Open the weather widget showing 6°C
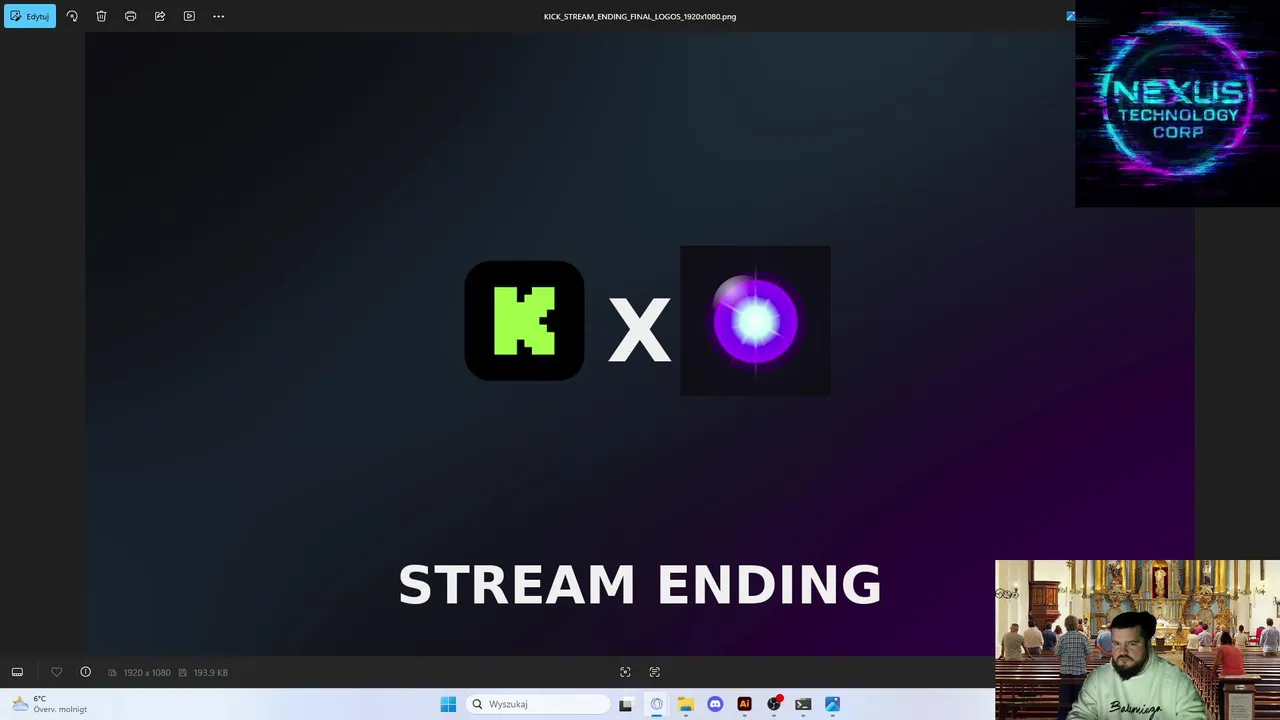Viewport: 1280px width, 720px height. click(x=49, y=704)
